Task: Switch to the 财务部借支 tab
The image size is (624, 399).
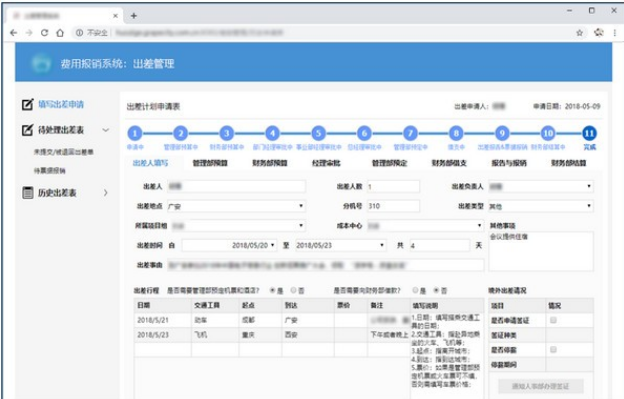Action: click(449, 163)
